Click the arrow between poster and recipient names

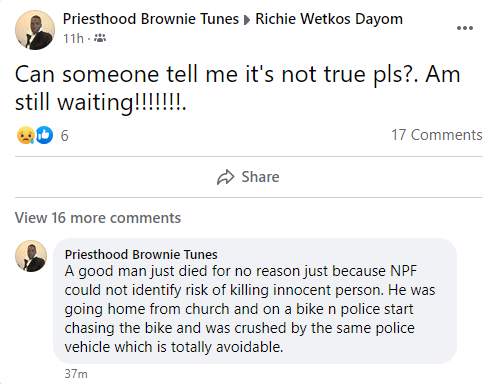(247, 20)
